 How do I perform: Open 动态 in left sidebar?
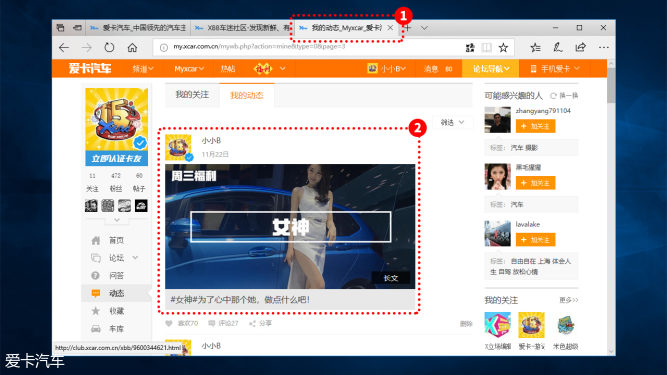pos(117,293)
